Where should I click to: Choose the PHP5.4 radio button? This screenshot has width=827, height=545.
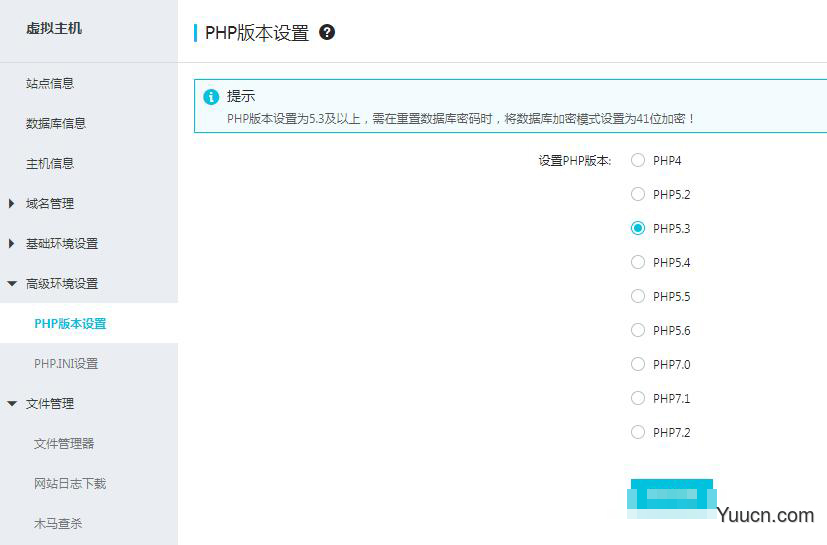(x=638, y=262)
